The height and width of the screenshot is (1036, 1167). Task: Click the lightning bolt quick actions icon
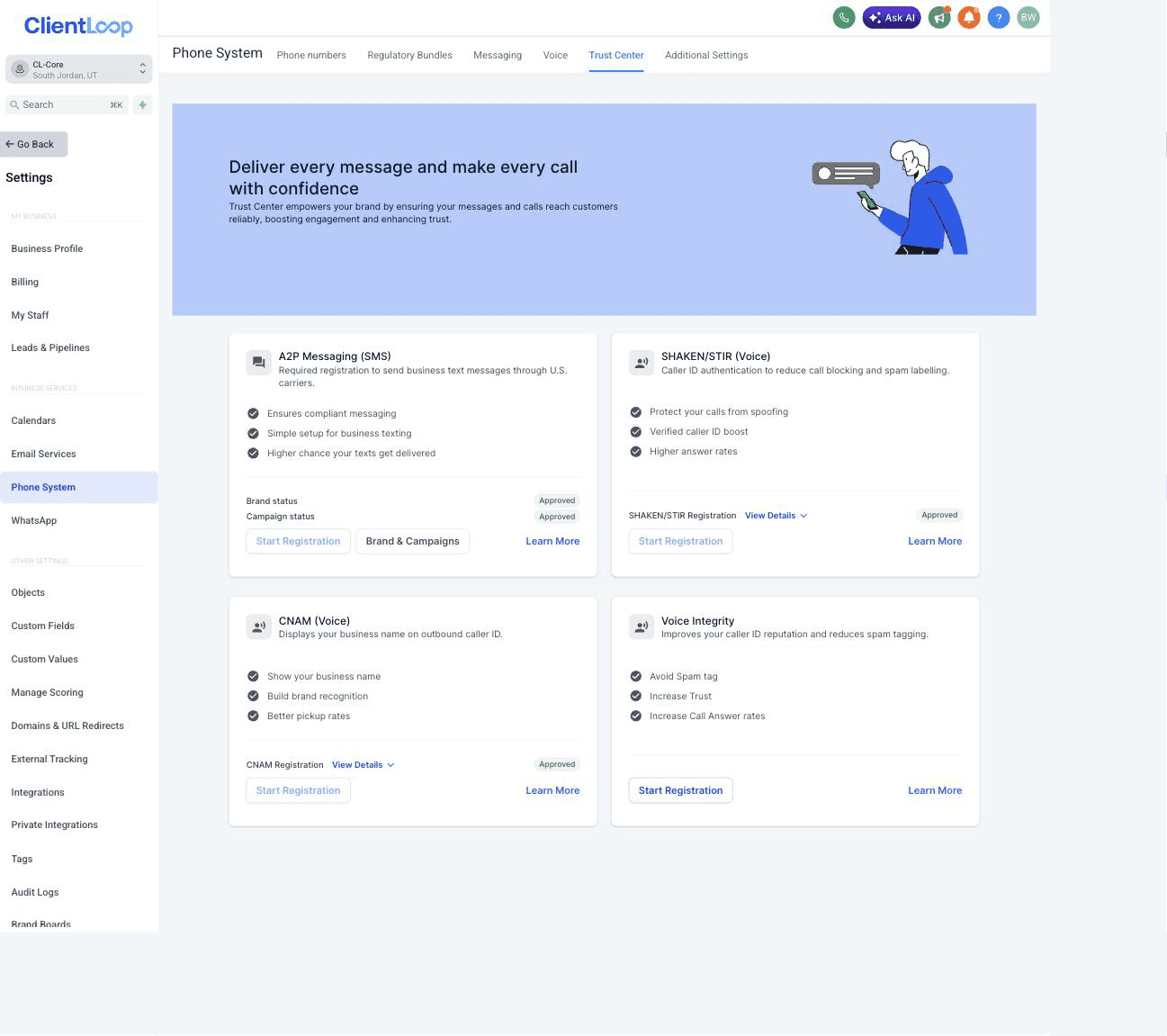pos(142,105)
